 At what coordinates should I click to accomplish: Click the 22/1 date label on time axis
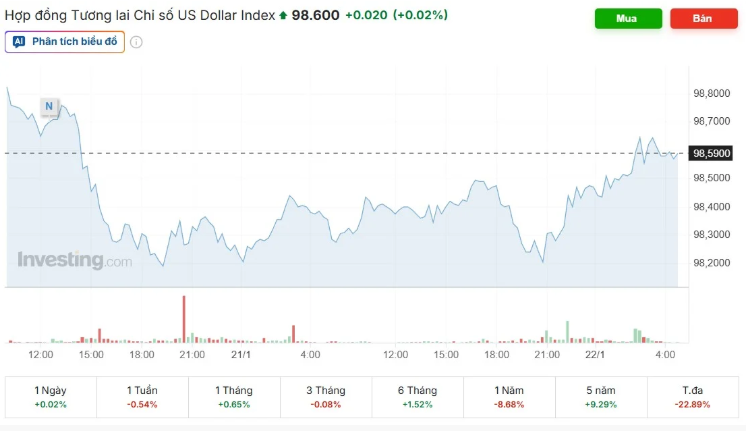pyautogui.click(x=593, y=354)
